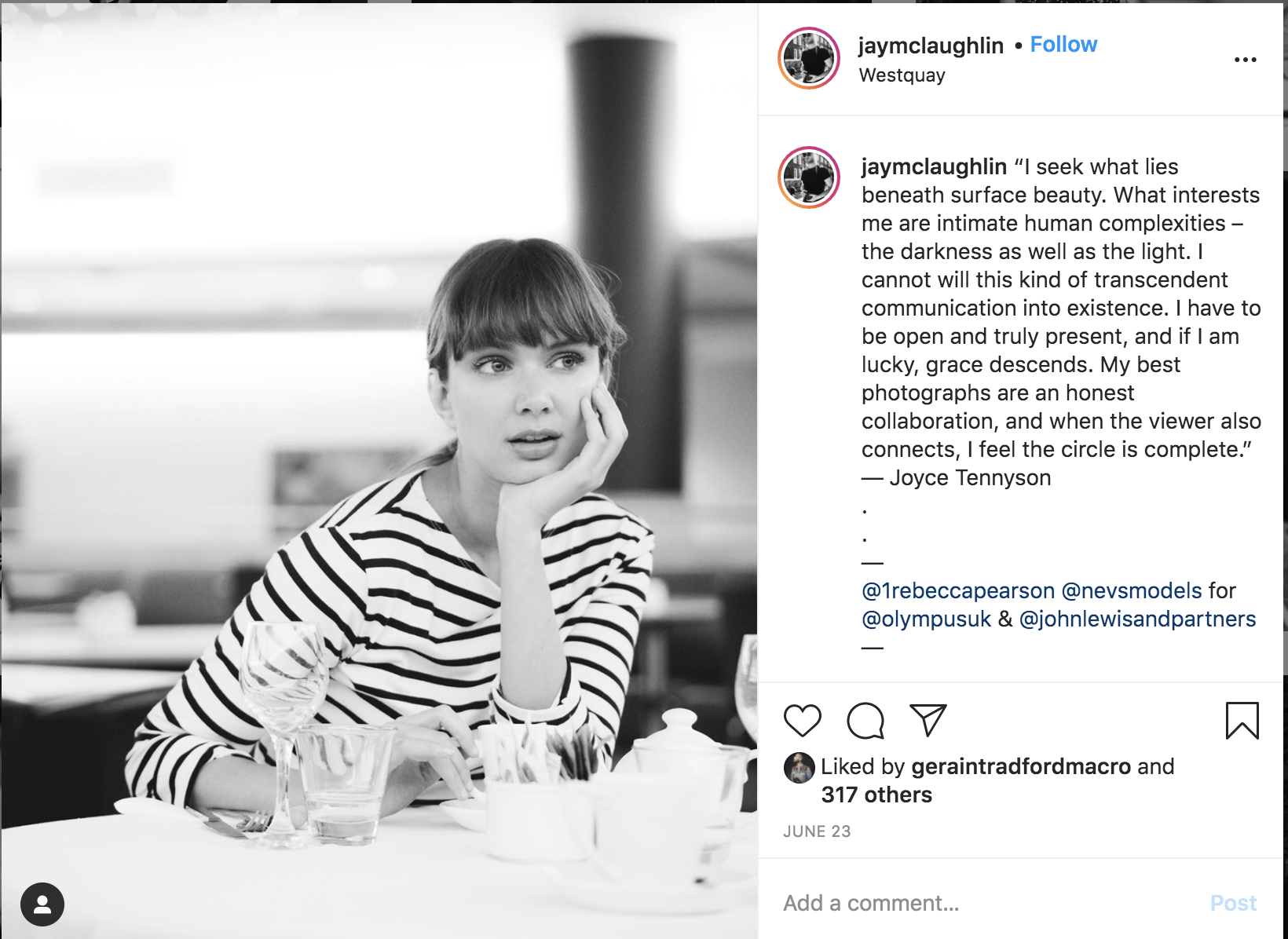Open the Westquay location link
This screenshot has height=939, width=1288.
click(x=902, y=75)
